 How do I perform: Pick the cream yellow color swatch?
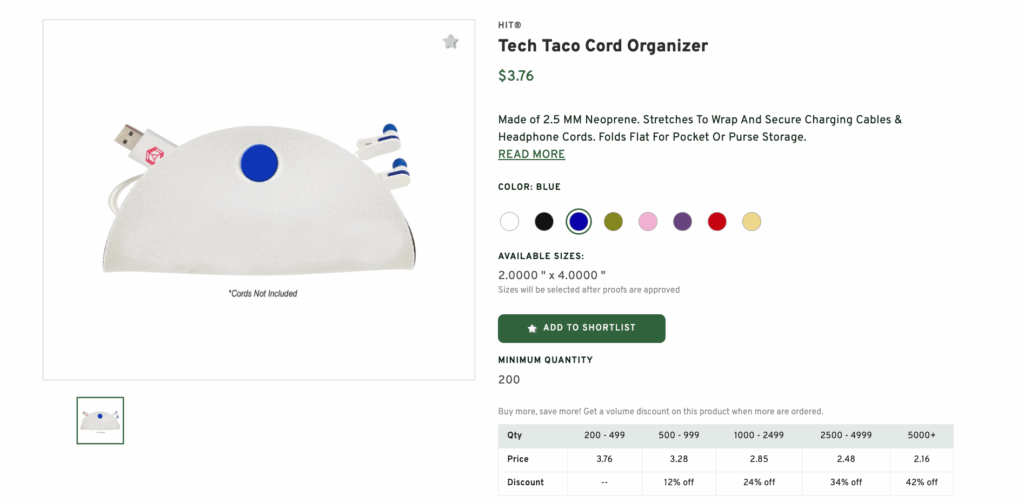751,221
